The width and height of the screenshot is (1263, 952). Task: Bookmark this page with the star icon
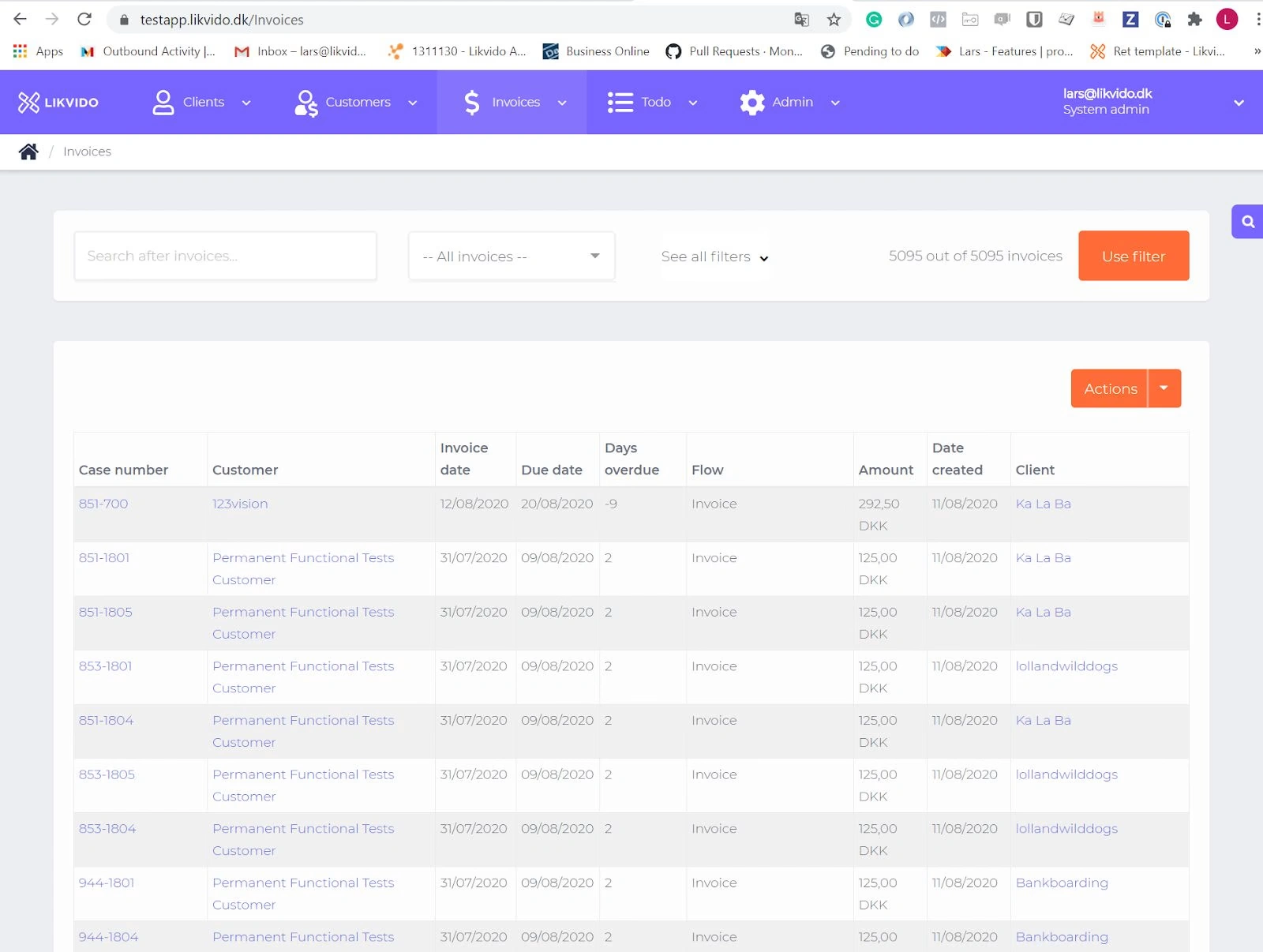[x=834, y=20]
